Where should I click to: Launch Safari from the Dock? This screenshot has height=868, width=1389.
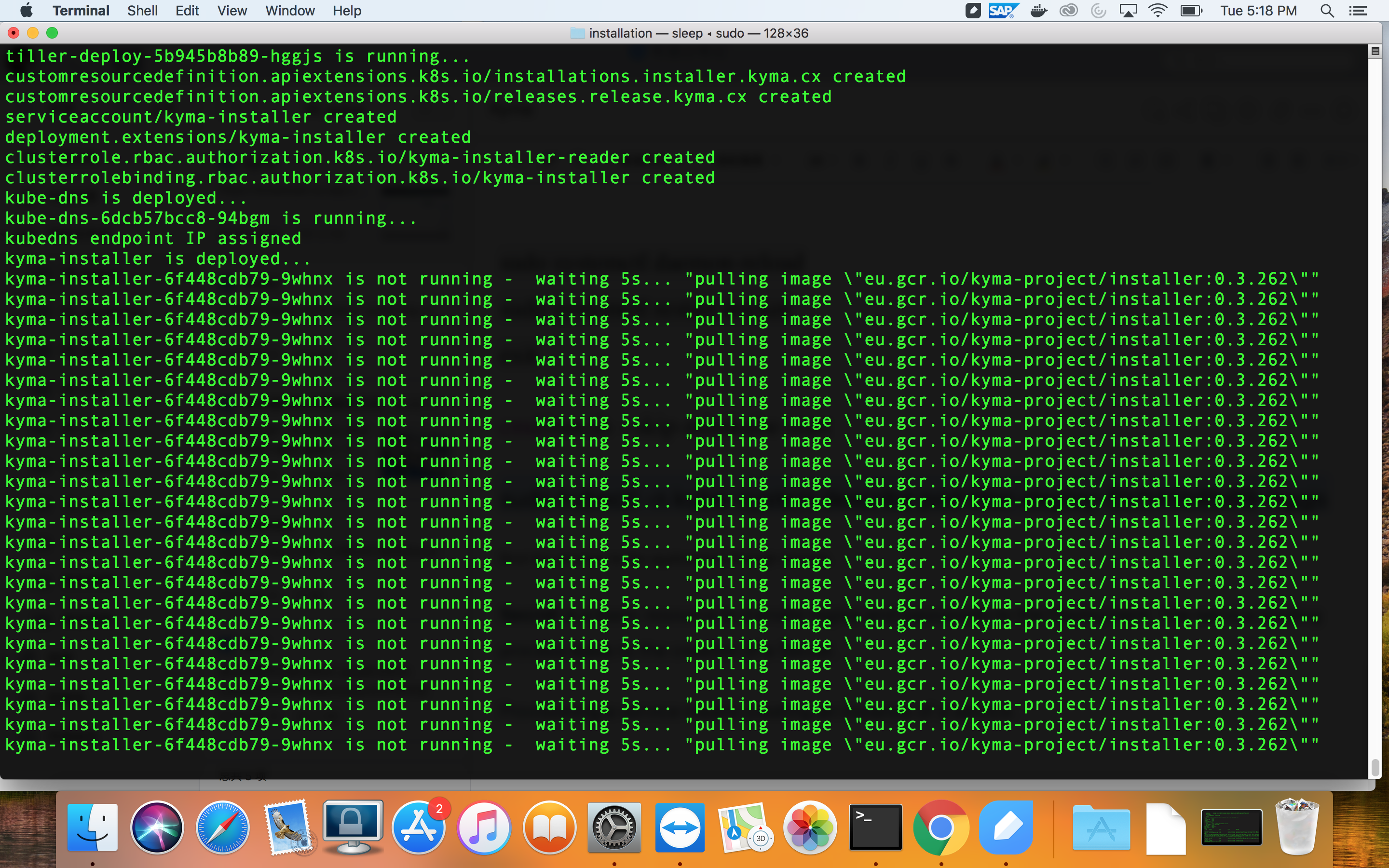223,827
